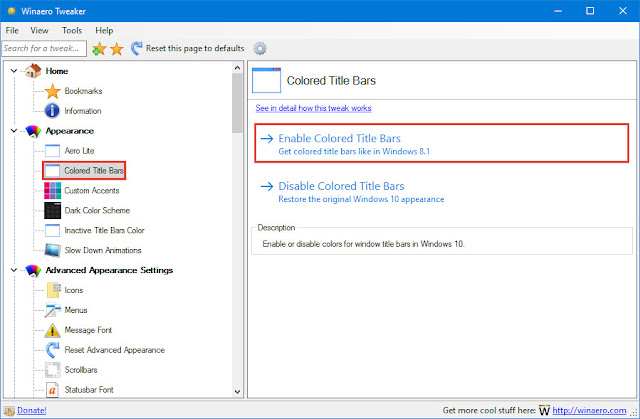
Task: Click the Information blue icon
Action: (52, 111)
